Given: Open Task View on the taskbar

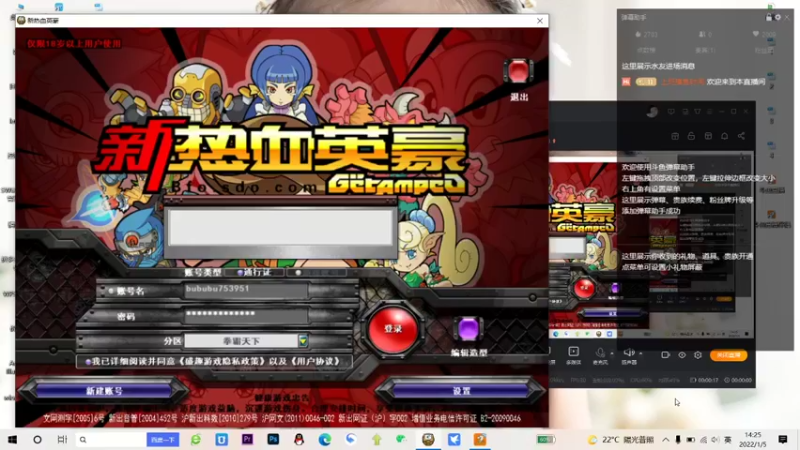Looking at the screenshot, I should [62, 439].
